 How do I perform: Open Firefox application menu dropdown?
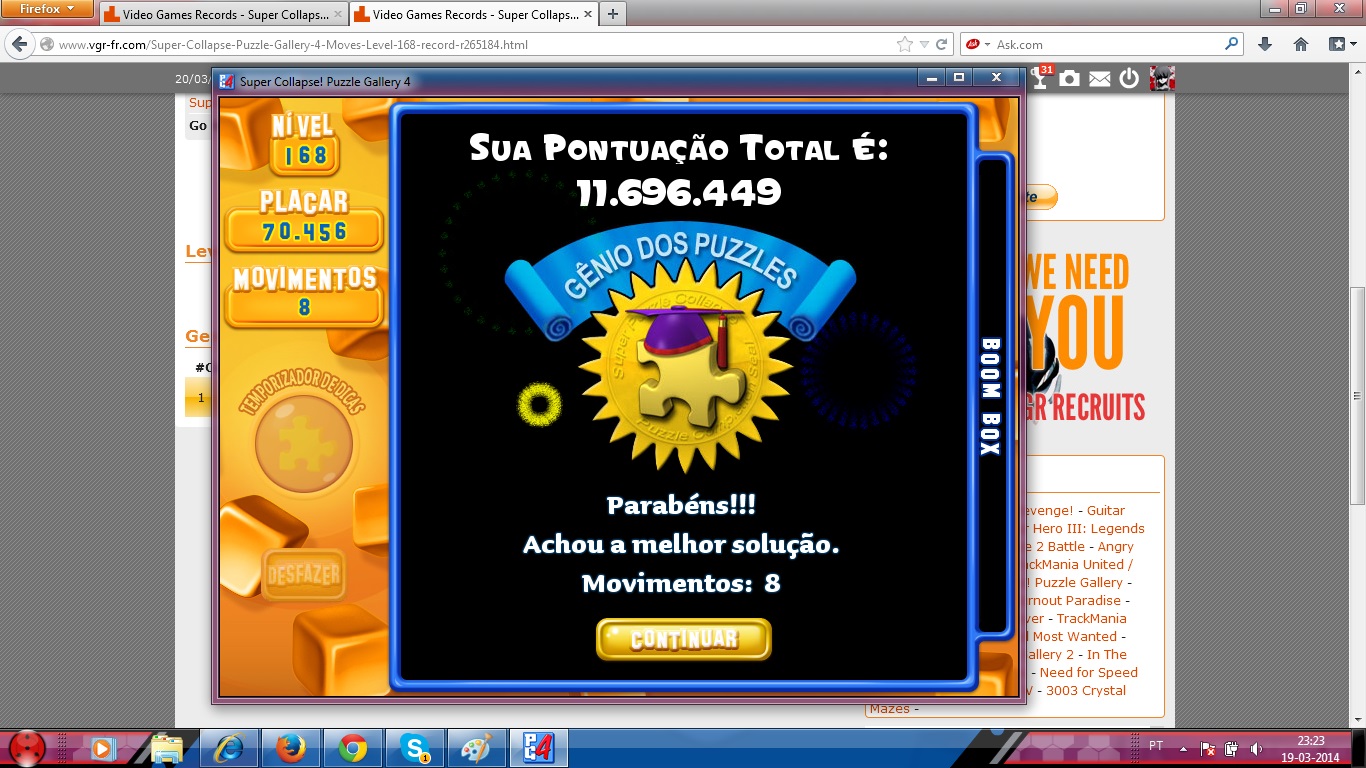(x=48, y=9)
